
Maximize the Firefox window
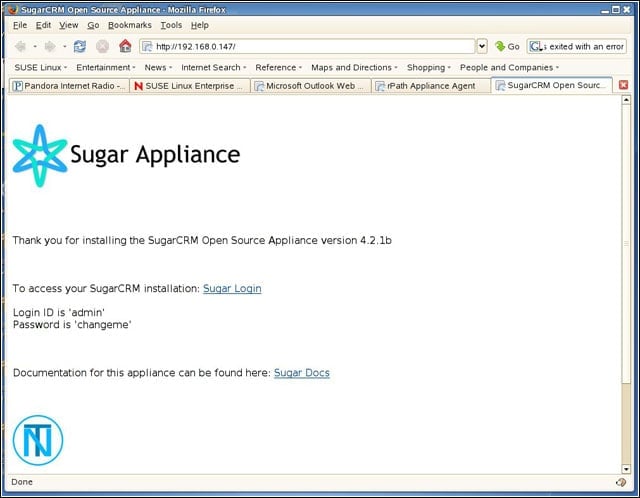point(616,9)
